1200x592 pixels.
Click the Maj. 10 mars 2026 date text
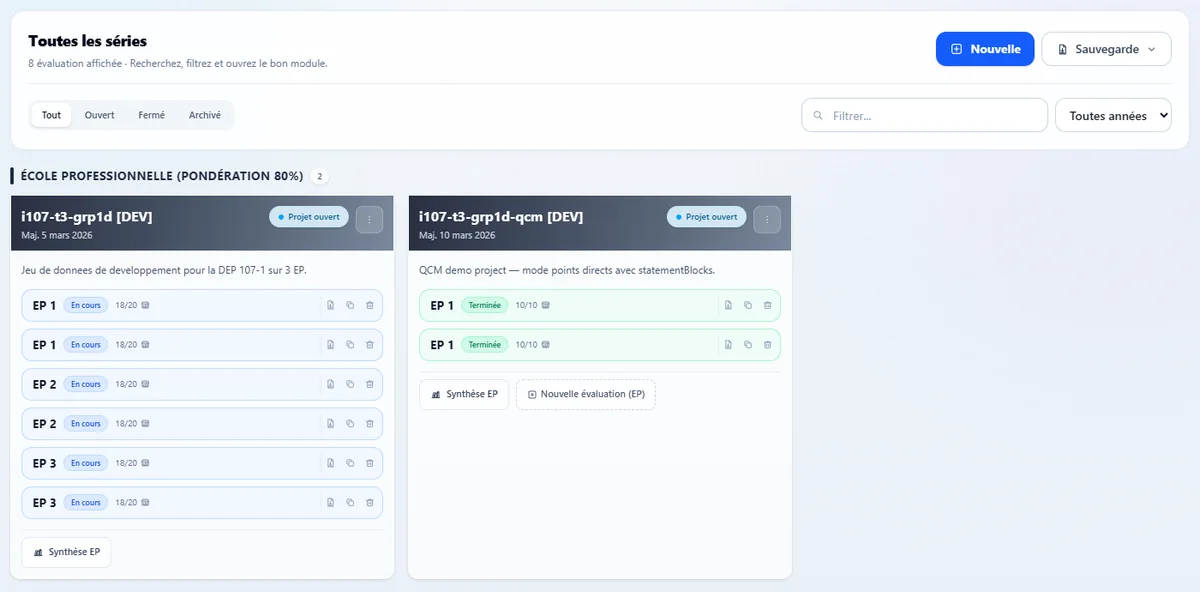click(457, 235)
